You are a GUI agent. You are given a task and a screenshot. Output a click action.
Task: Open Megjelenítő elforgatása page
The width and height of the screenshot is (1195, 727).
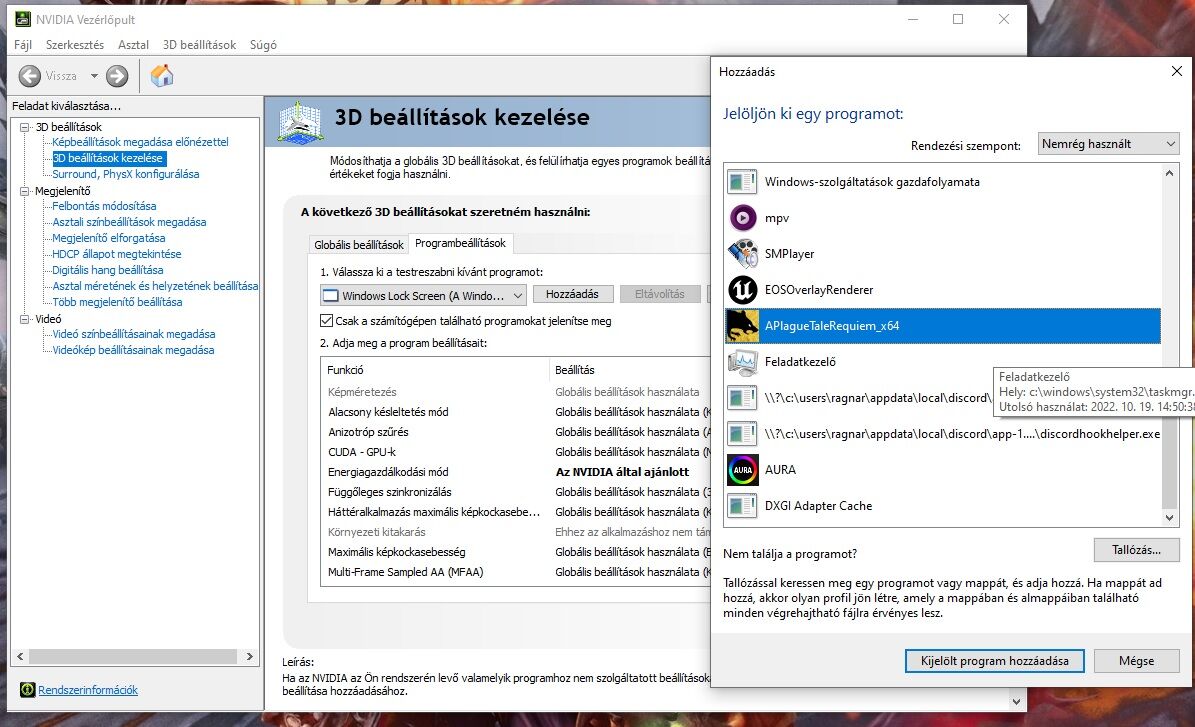coord(109,238)
